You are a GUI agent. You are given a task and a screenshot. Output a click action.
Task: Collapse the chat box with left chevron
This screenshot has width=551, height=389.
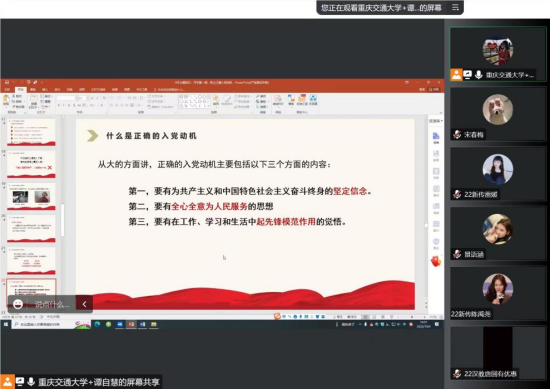(x=84, y=304)
